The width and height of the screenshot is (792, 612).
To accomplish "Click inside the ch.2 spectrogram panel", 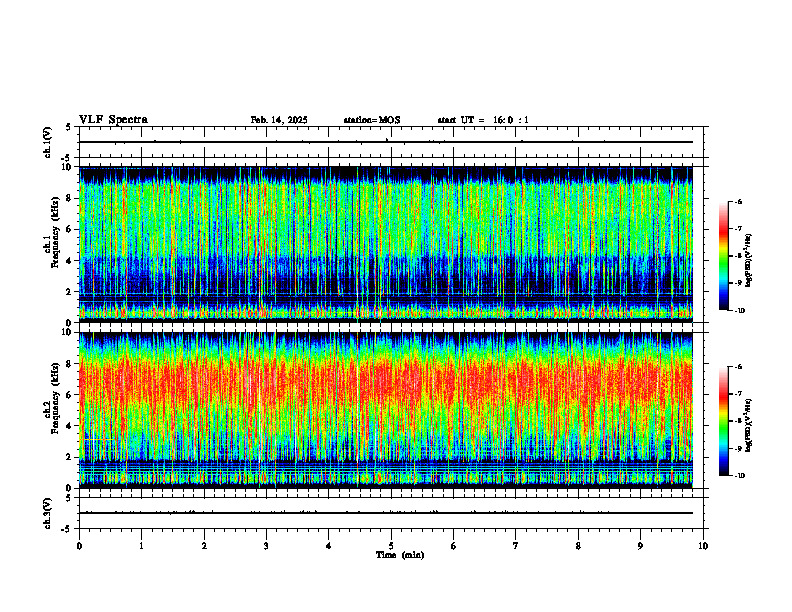I will coord(386,410).
